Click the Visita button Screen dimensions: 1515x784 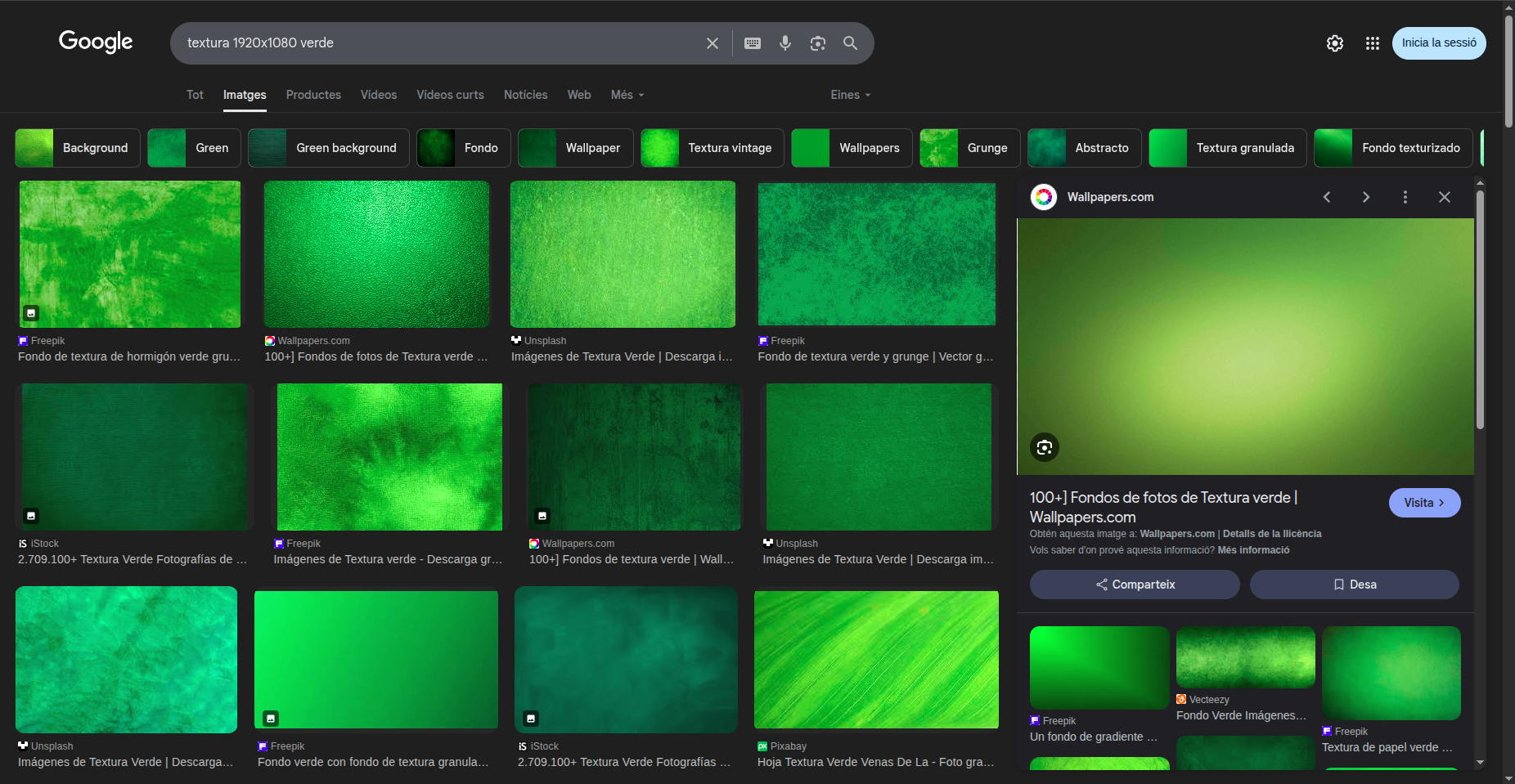coord(1423,503)
